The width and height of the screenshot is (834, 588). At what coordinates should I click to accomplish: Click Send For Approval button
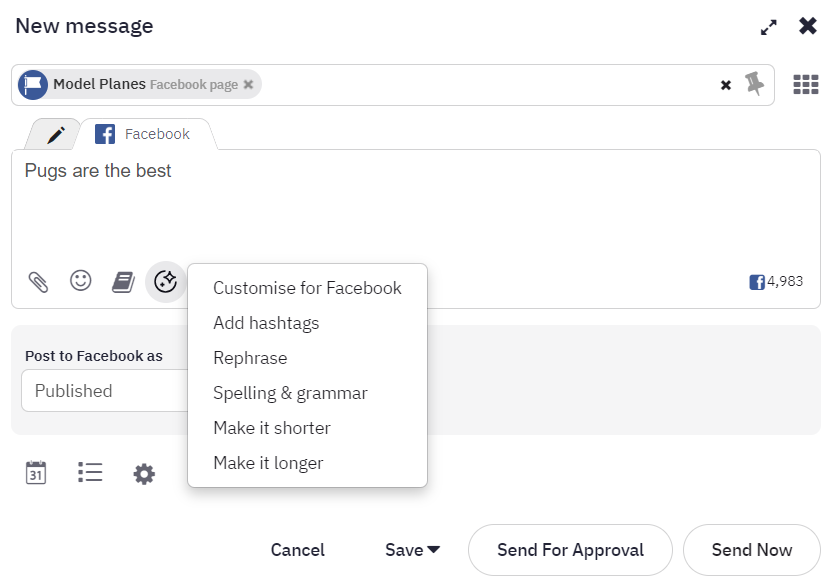tap(570, 550)
